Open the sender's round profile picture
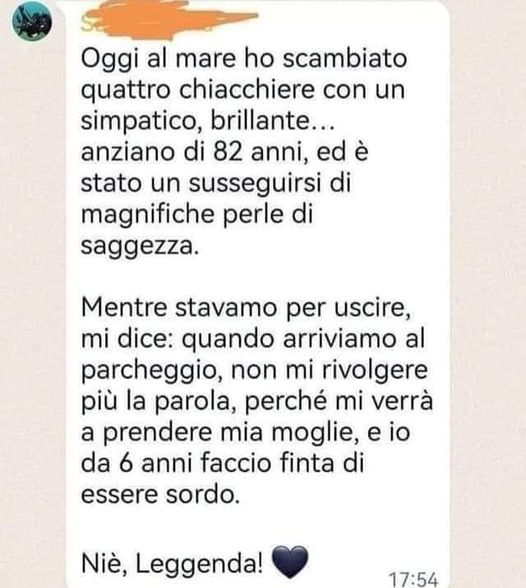Screen dimensions: 526x588 (32, 20)
